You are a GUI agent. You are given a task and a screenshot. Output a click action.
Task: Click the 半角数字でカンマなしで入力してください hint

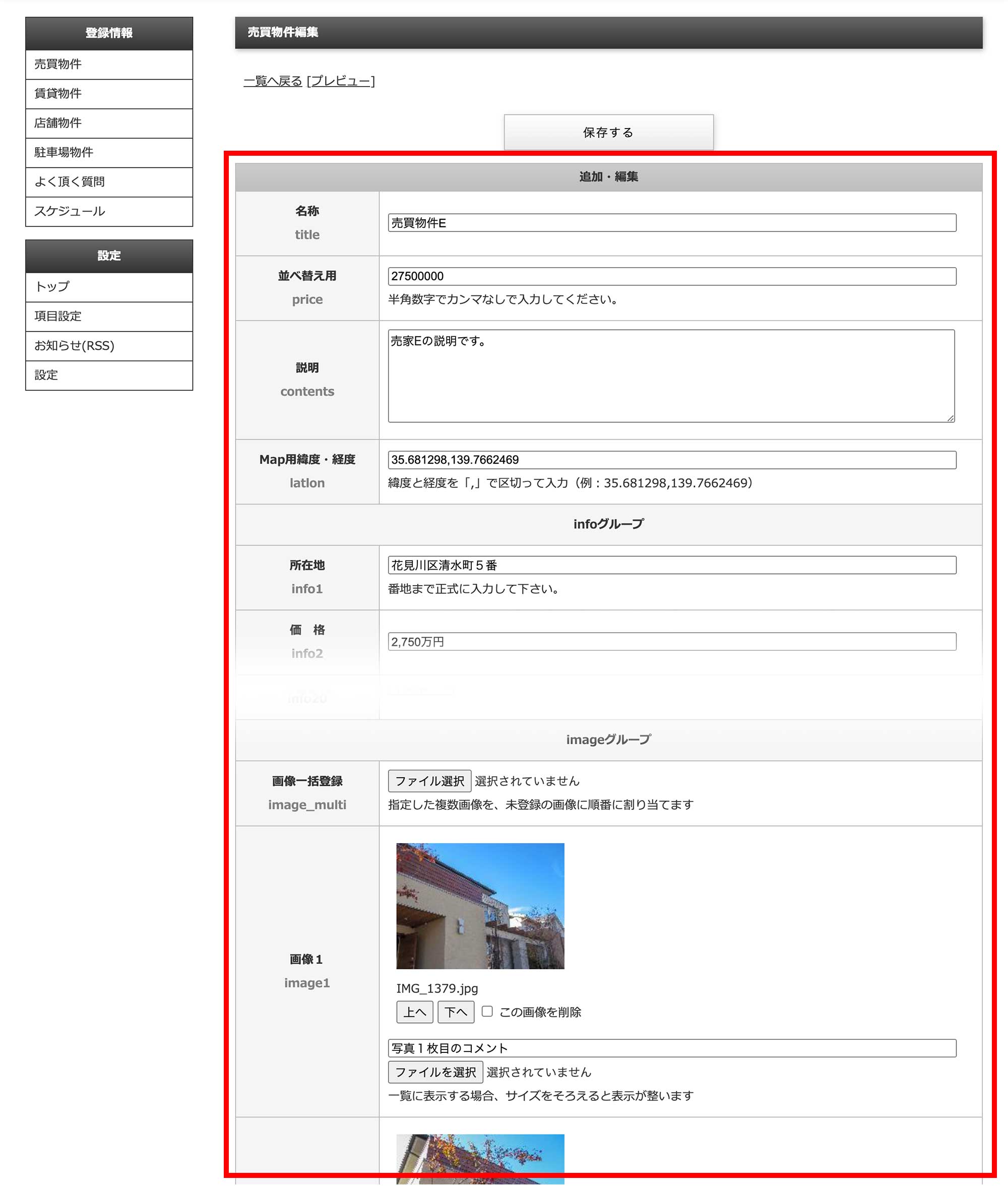coord(503,299)
